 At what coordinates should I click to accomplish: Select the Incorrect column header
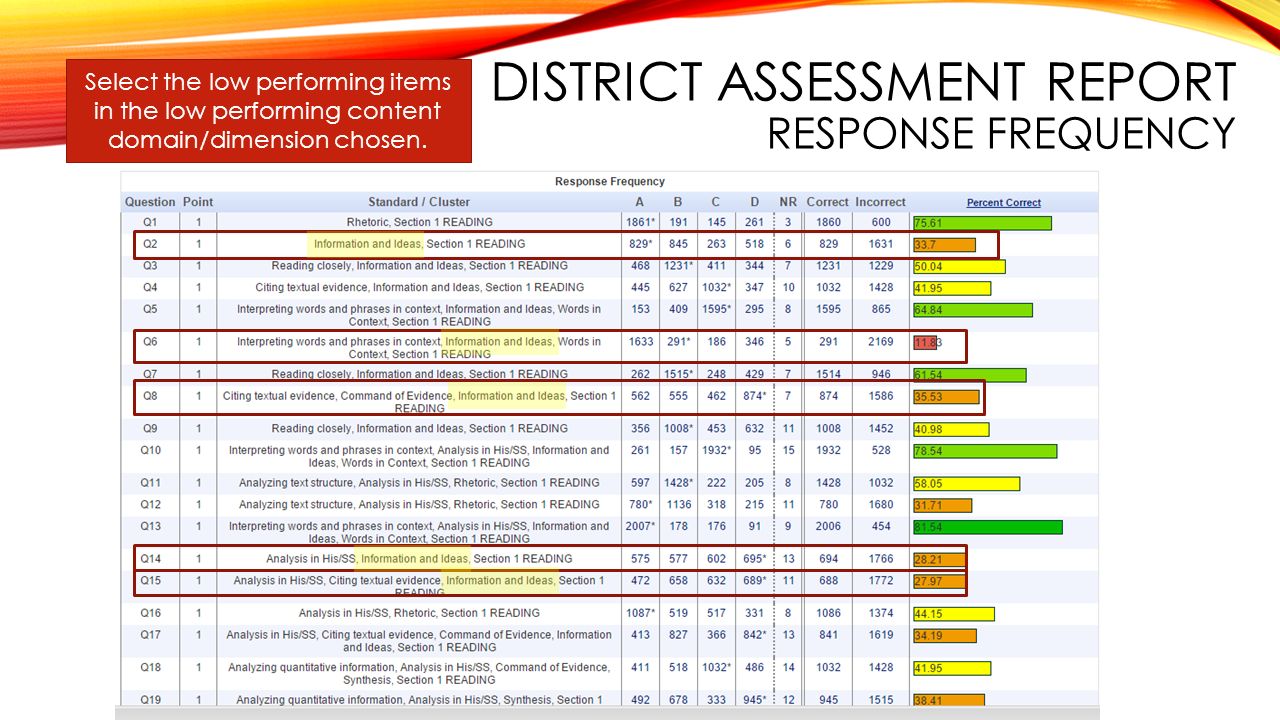[x=880, y=202]
